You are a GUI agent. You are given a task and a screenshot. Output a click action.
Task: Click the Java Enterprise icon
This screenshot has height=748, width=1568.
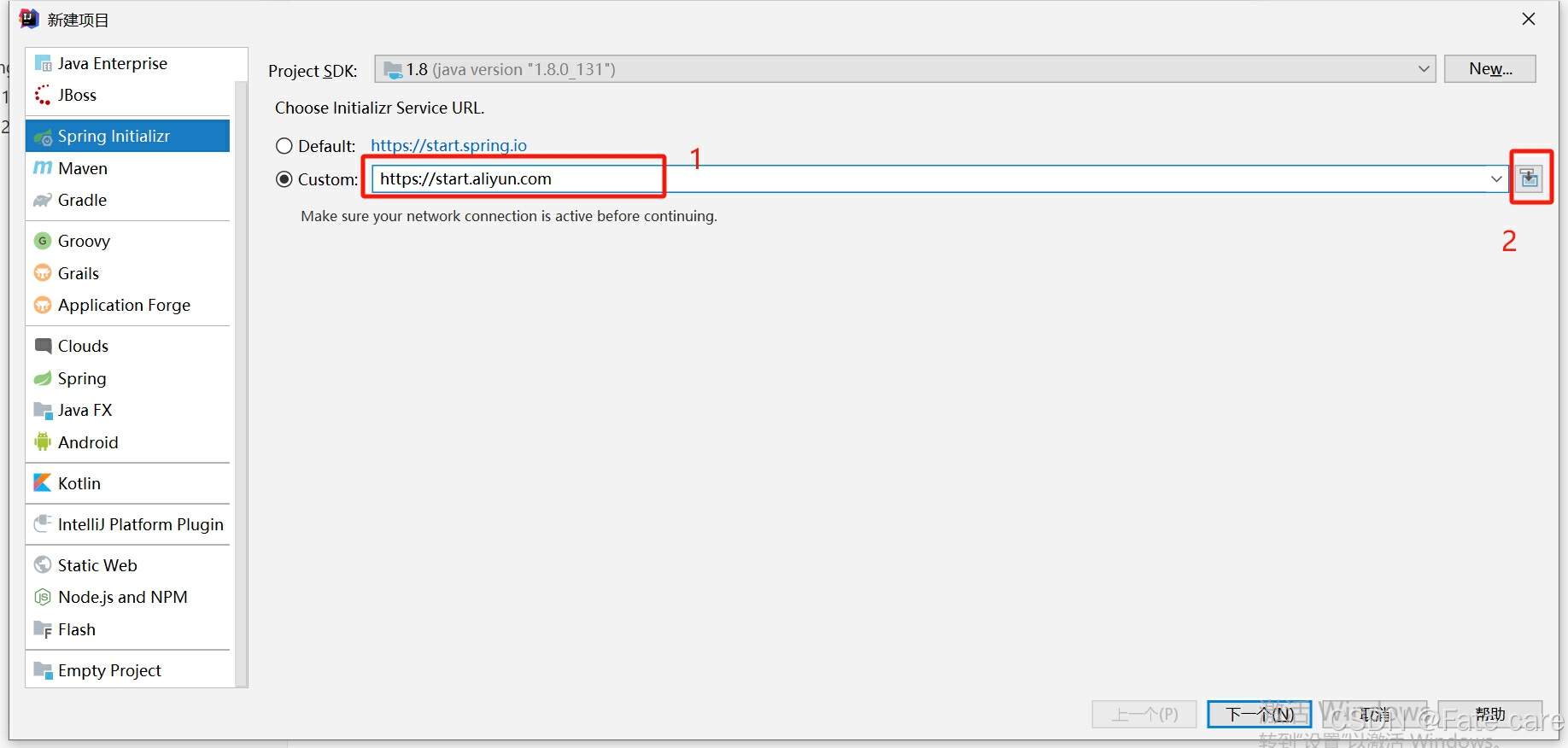(43, 63)
